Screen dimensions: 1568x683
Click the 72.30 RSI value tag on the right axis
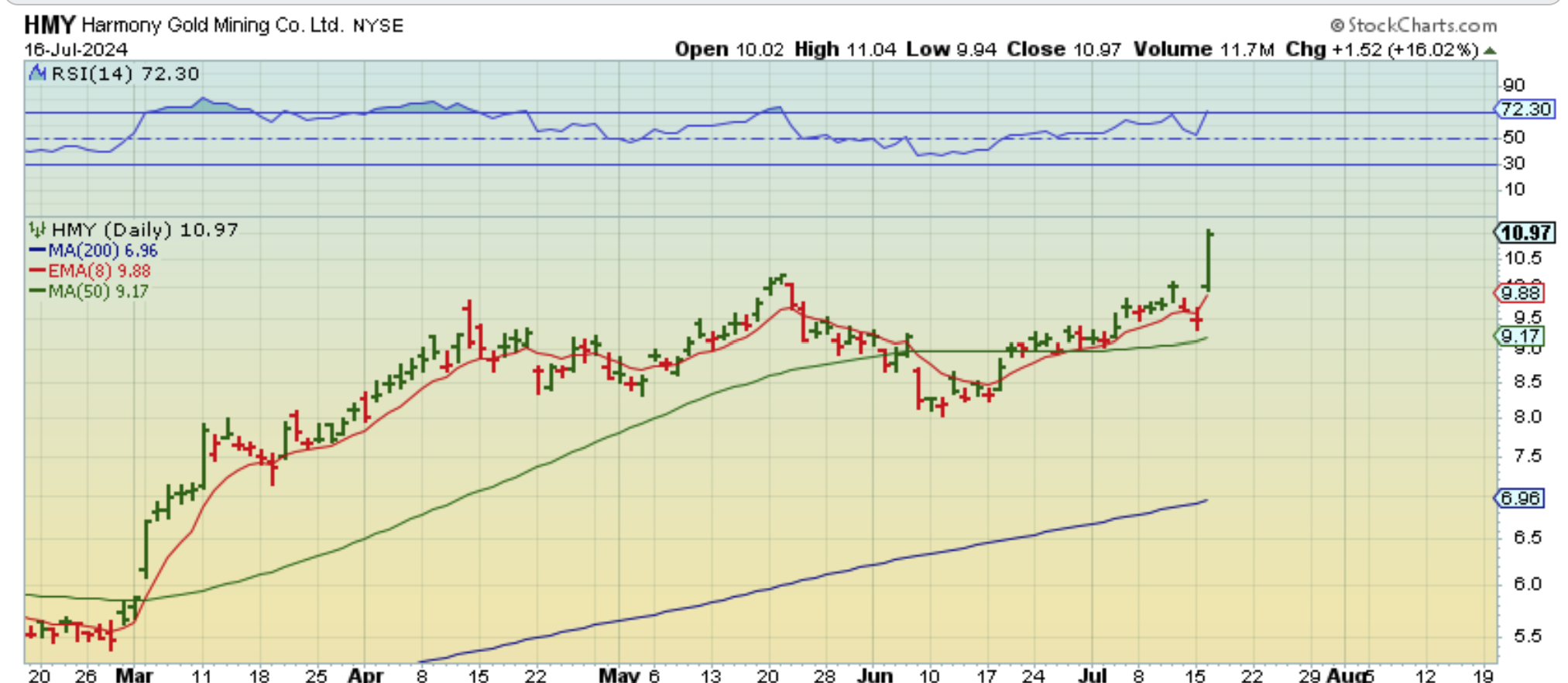coord(1525,109)
